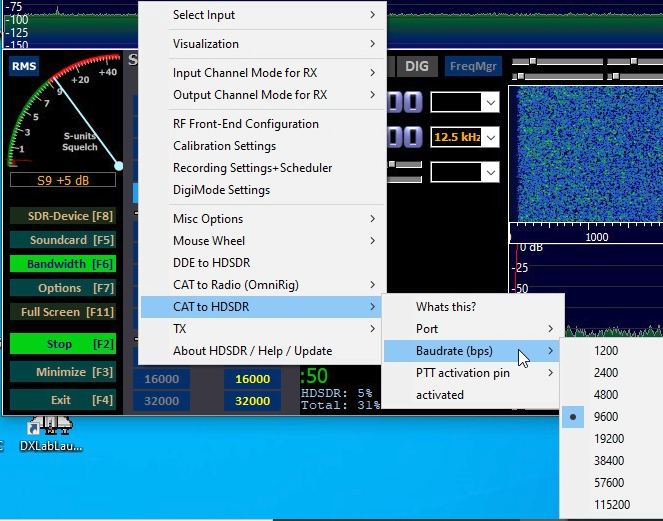Set baudrate to 19200
Screen dimensions: 663x521
click(612, 439)
